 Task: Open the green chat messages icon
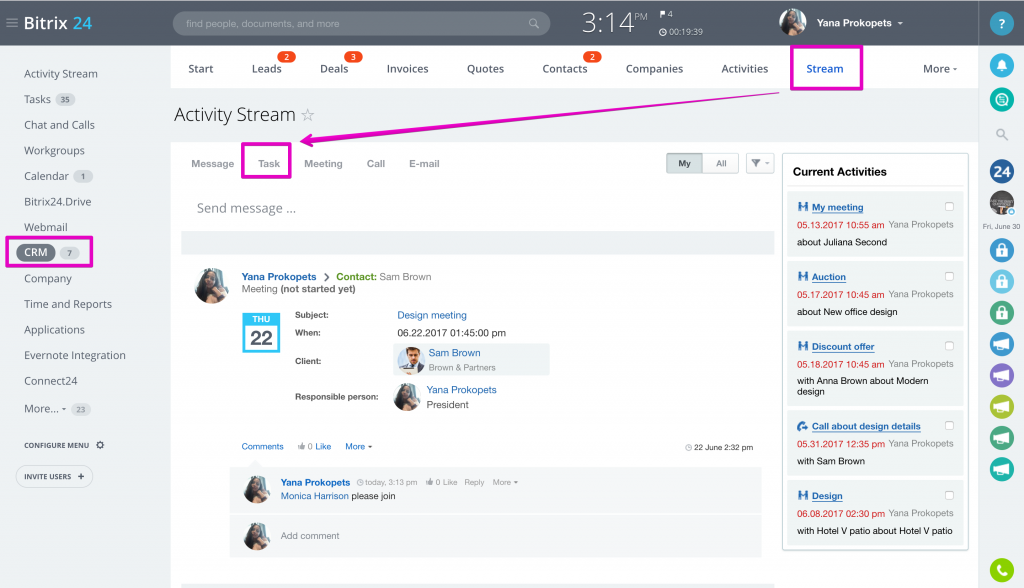click(x=1001, y=99)
